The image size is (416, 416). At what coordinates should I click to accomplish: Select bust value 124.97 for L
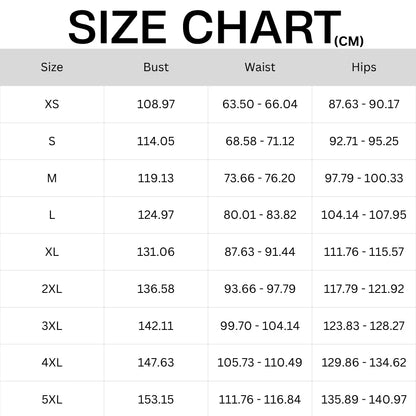pos(156,215)
